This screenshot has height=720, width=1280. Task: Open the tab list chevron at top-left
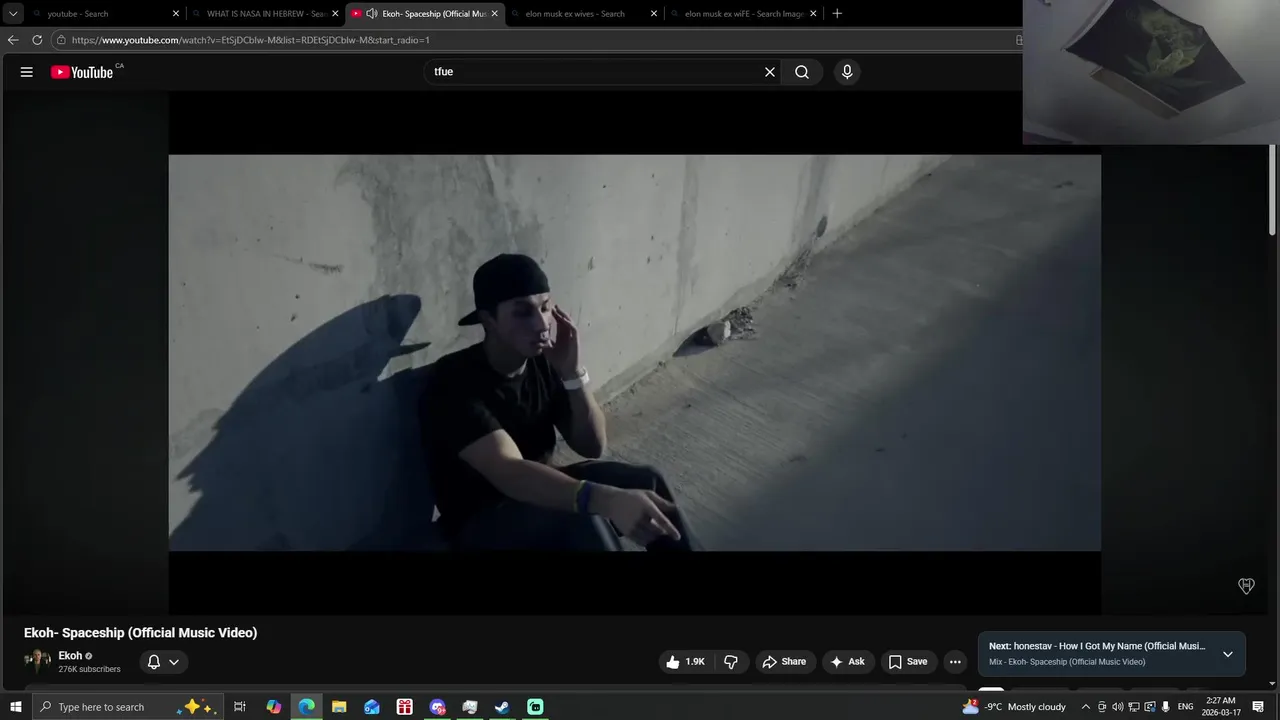13,14
